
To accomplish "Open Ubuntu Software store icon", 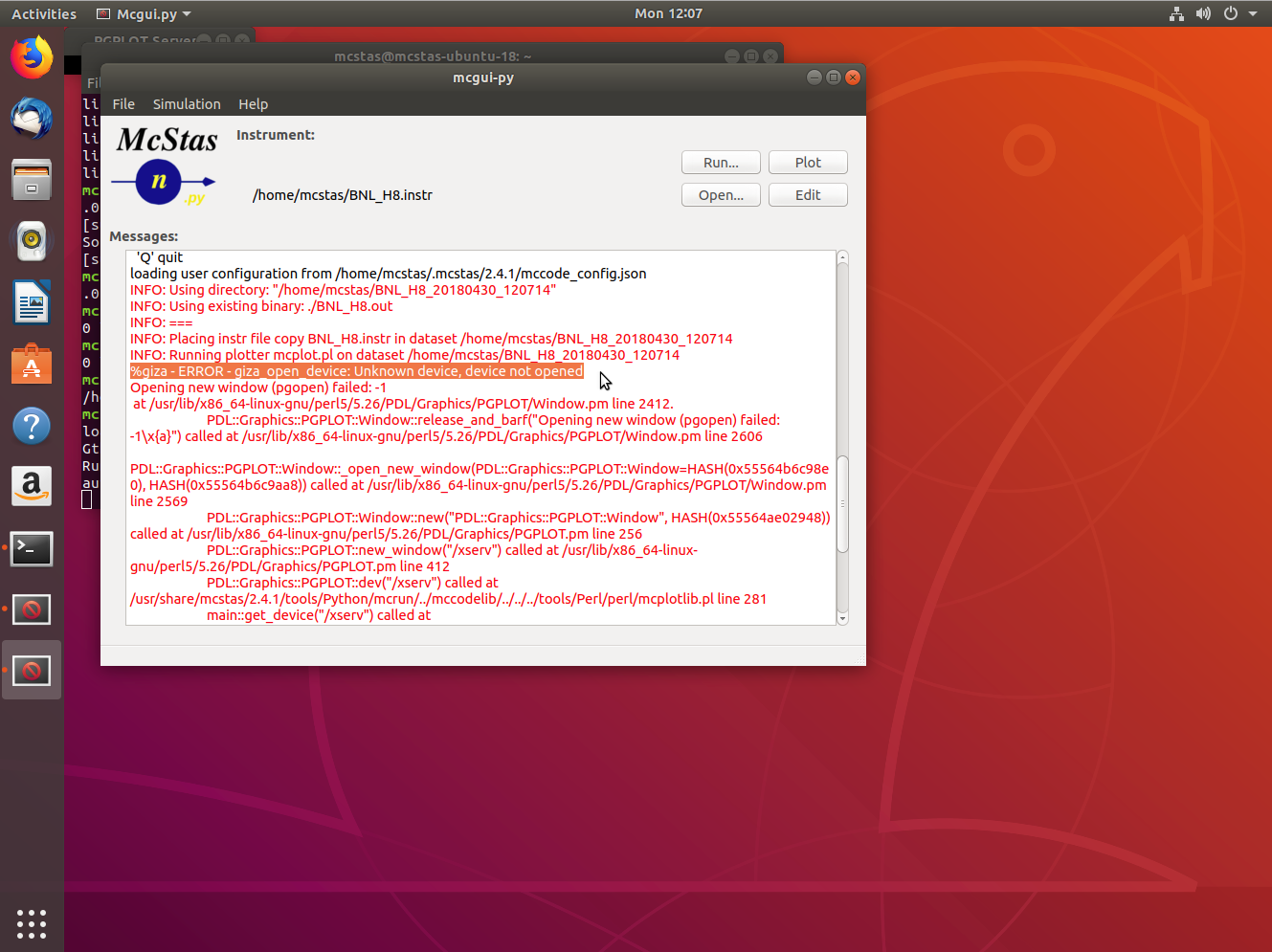I will [32, 365].
